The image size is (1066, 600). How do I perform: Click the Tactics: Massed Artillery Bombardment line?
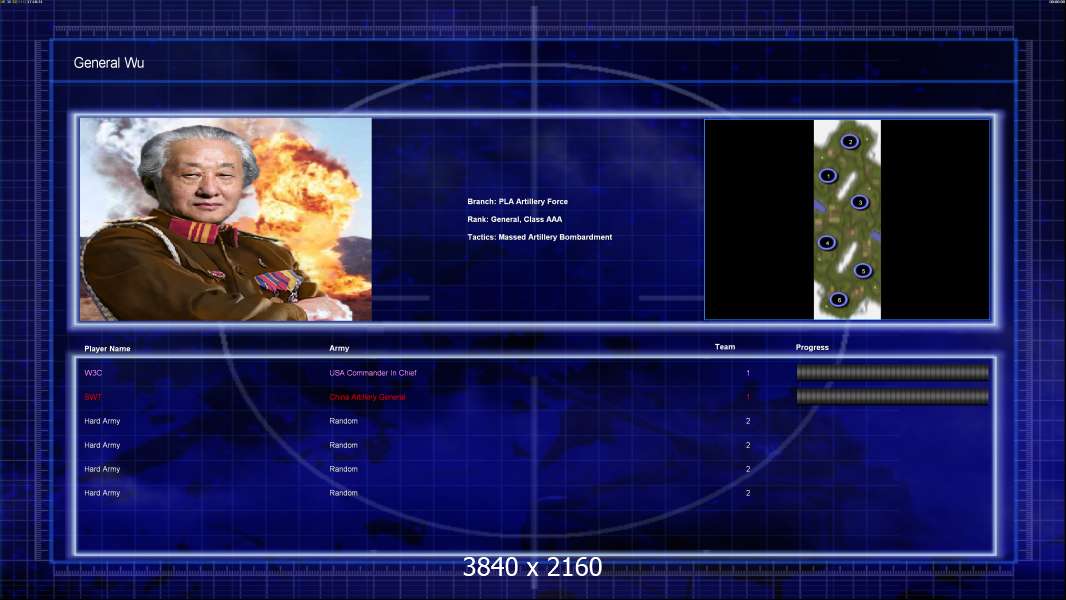539,237
